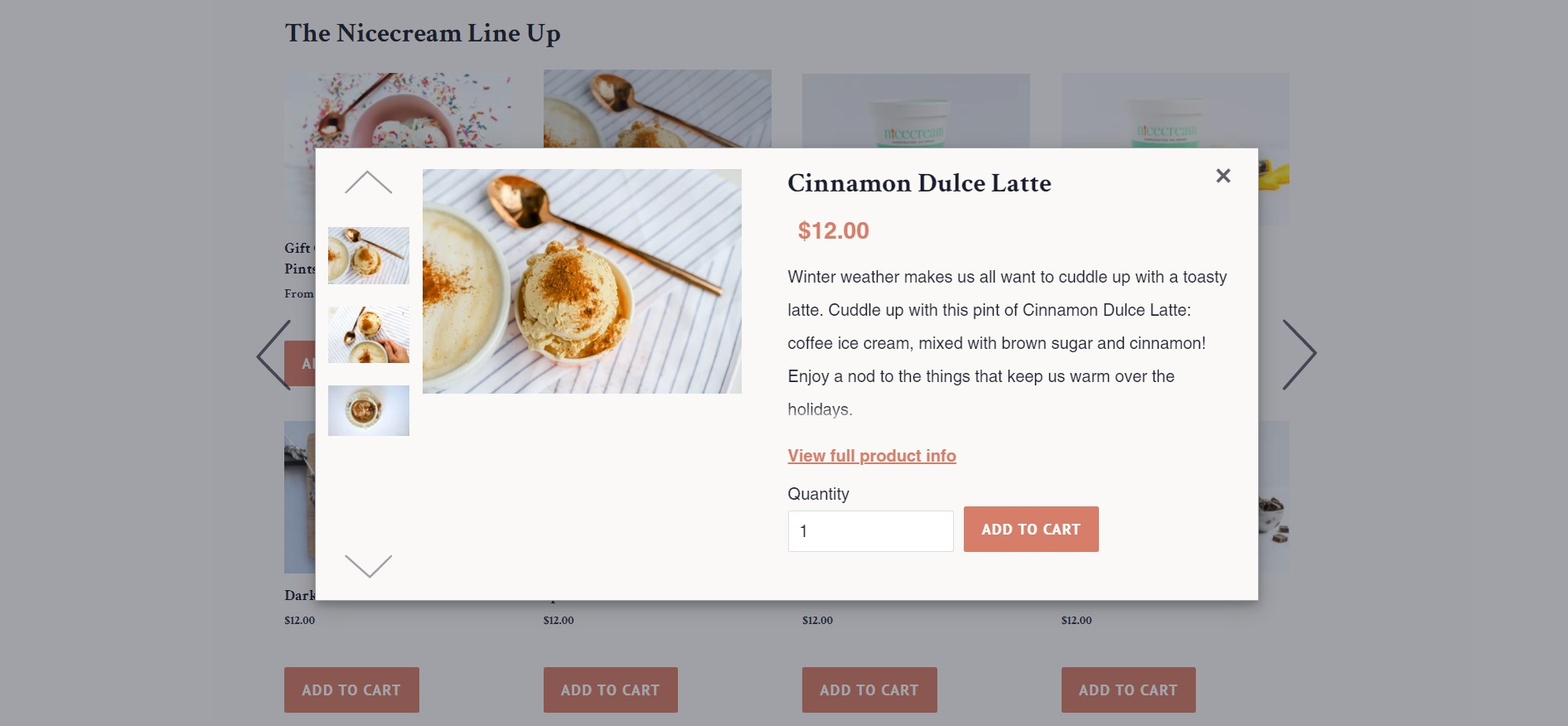
Task: Go to next product with right arrow
Action: tap(1299, 355)
